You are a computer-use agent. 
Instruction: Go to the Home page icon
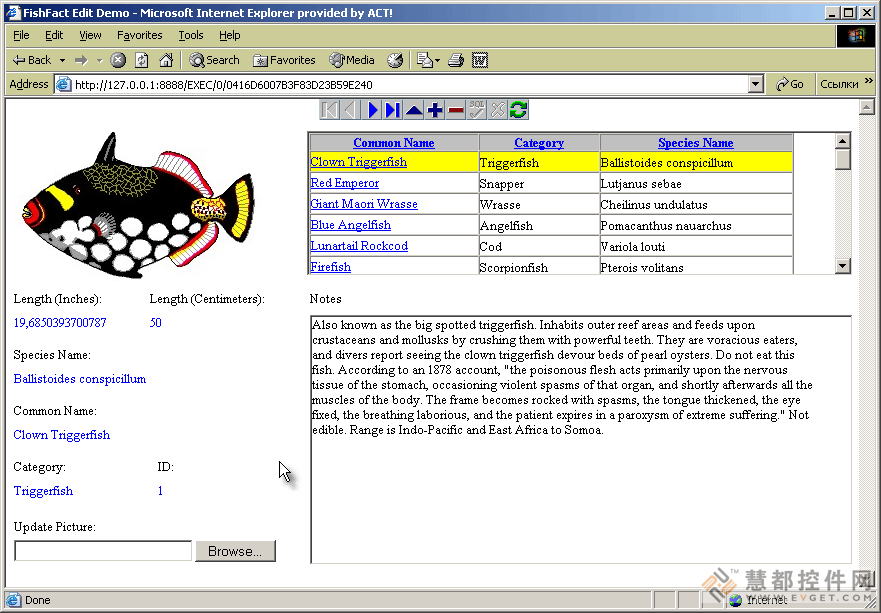click(166, 60)
